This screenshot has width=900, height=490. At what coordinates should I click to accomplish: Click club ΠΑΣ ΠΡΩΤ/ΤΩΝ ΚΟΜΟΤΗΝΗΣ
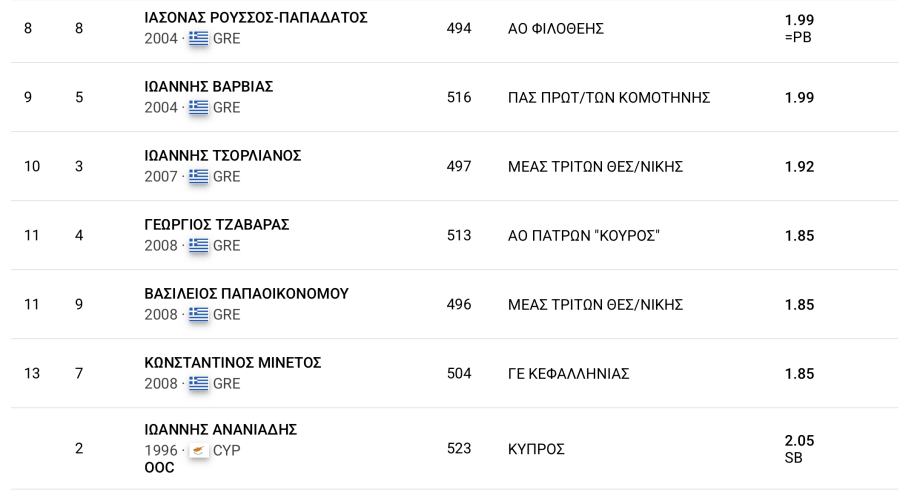tap(609, 98)
